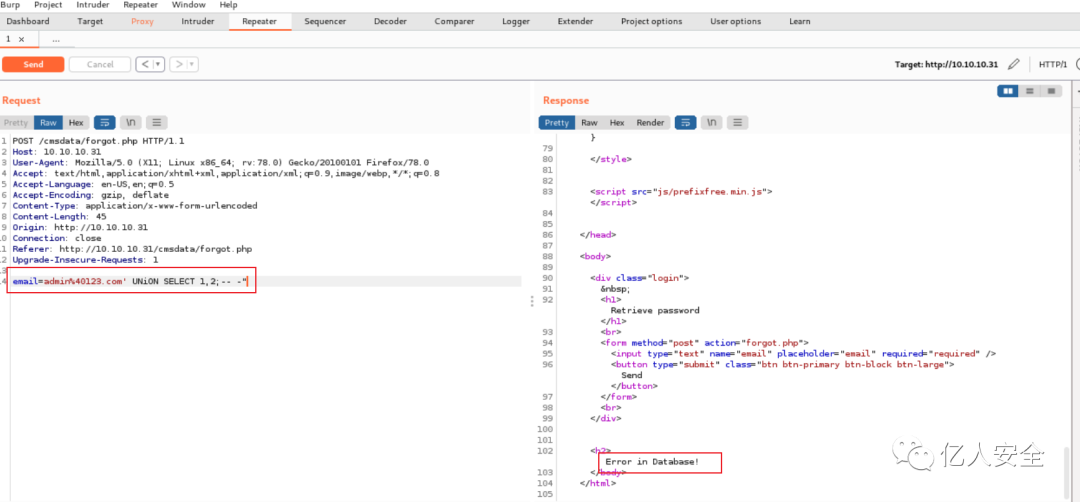This screenshot has height=502, width=1080.
Task: Toggle word wrap in Response panel
Action: (685, 123)
